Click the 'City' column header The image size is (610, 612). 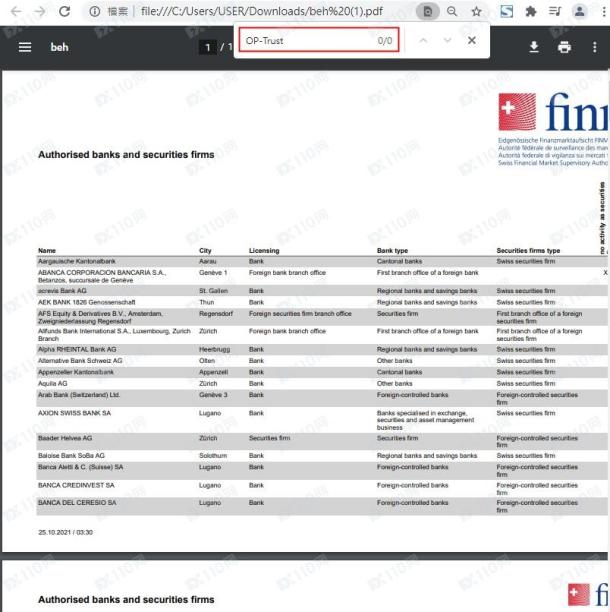pos(205,251)
